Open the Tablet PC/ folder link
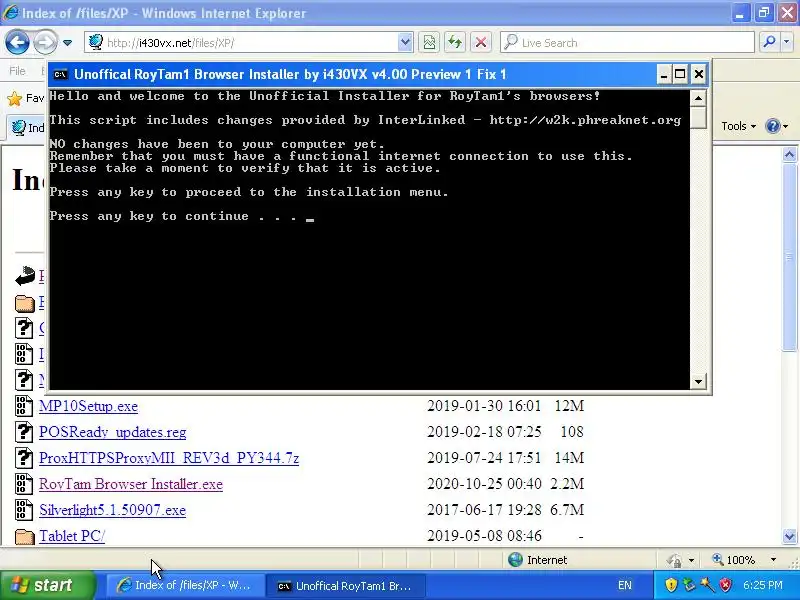Screen dimensions: 800x600 point(72,536)
